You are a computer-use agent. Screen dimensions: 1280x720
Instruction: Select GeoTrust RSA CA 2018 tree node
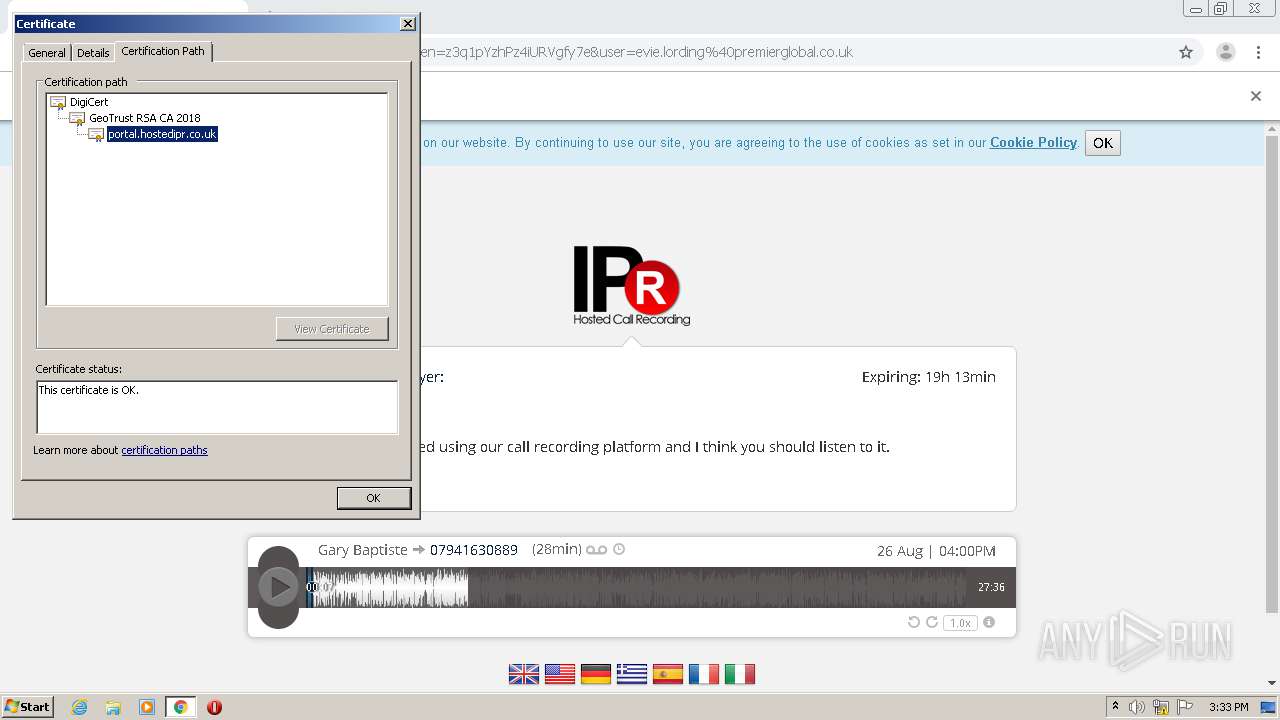(145, 118)
